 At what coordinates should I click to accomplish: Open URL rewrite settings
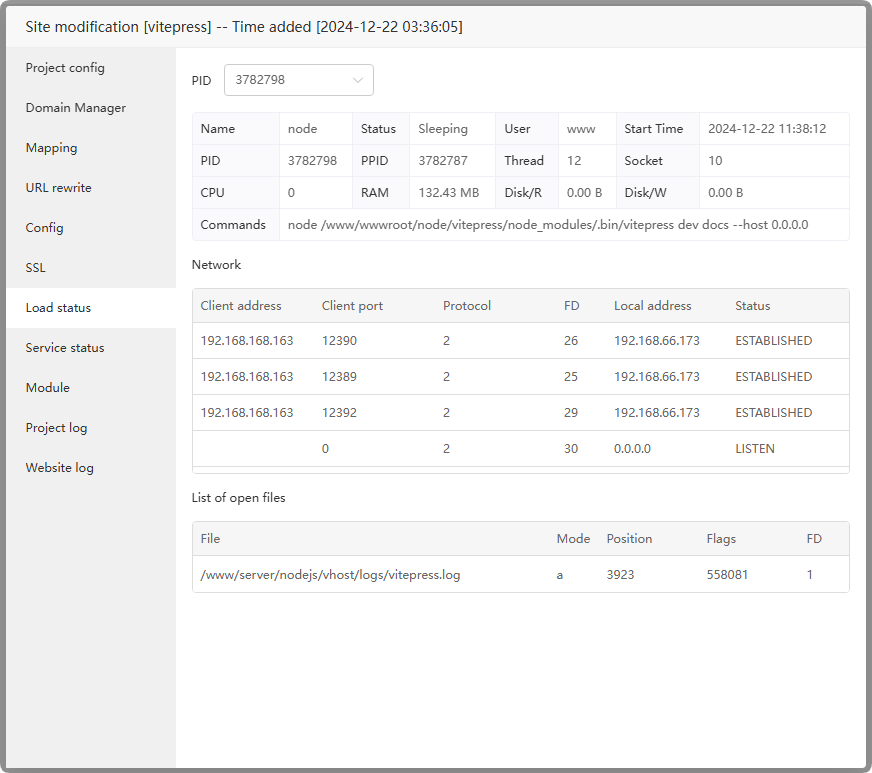coord(58,188)
